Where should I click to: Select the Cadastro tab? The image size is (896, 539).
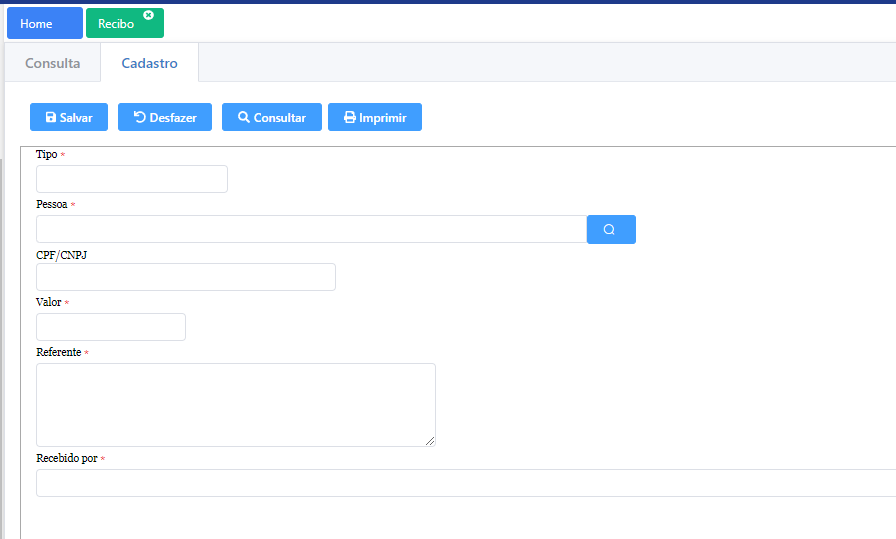pos(149,63)
